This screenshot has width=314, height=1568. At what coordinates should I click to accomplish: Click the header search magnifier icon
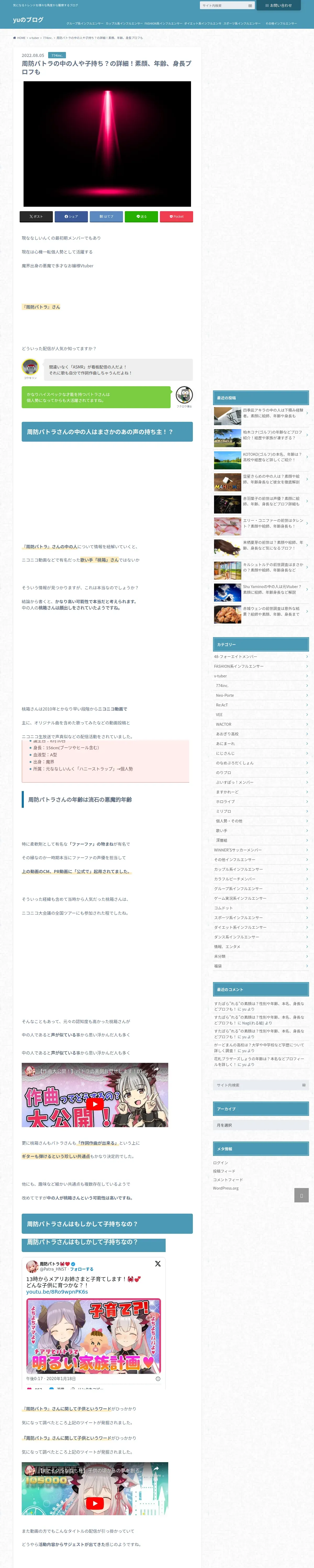250,5
